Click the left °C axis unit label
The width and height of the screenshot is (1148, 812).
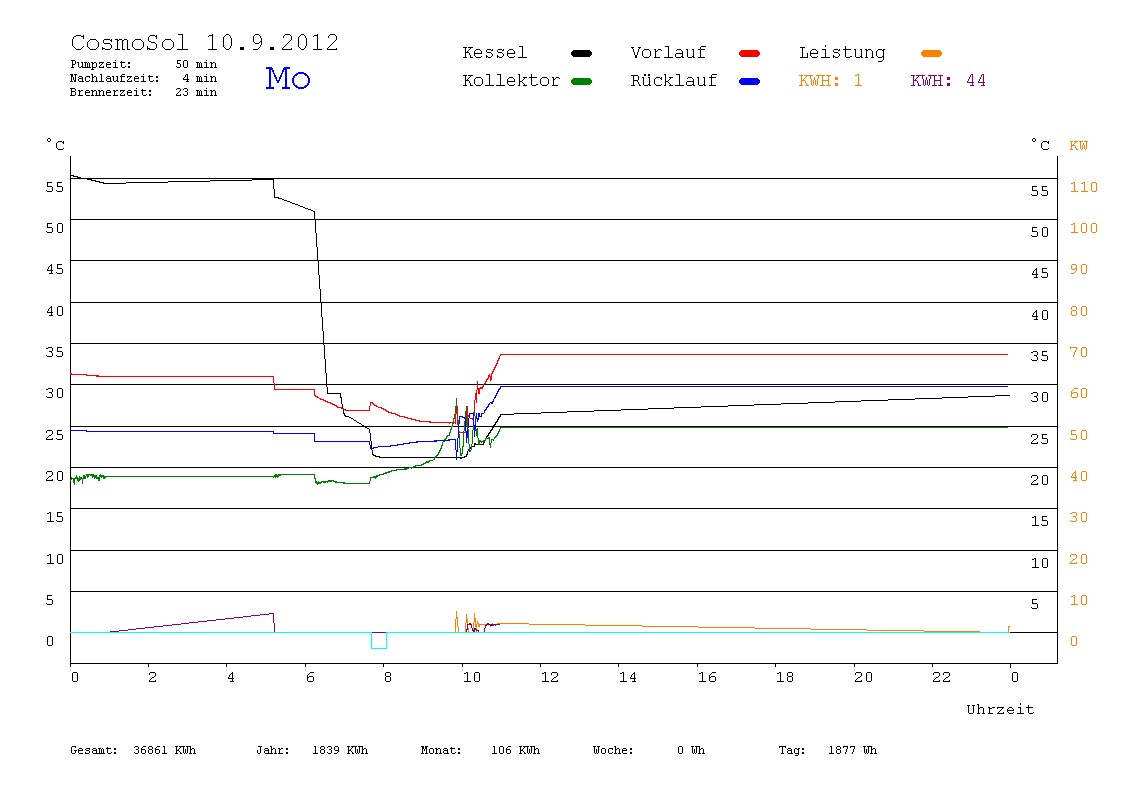[x=56, y=144]
